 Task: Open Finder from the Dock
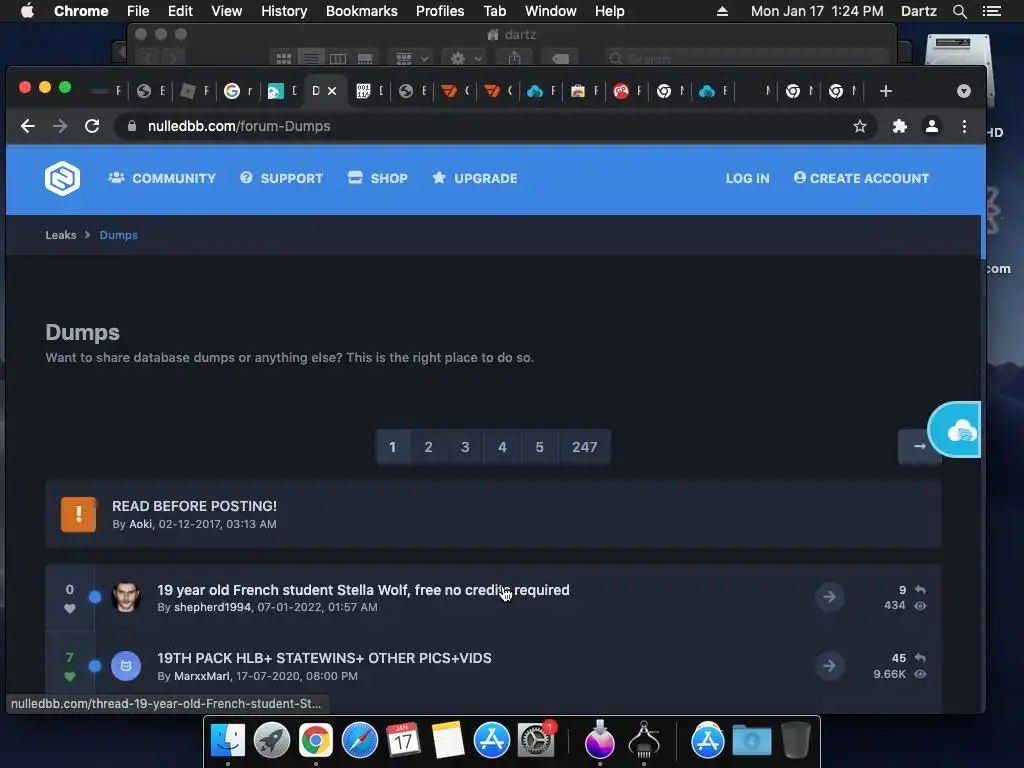pos(228,741)
